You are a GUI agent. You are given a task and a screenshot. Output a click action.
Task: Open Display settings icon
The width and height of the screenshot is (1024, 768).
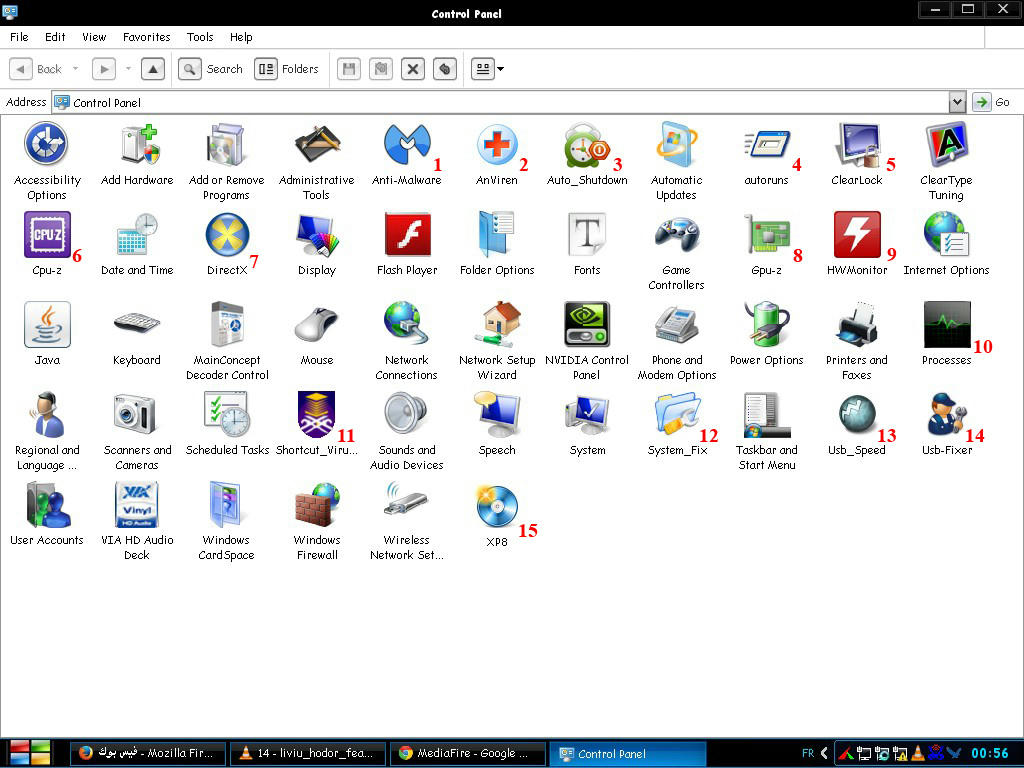pos(317,234)
